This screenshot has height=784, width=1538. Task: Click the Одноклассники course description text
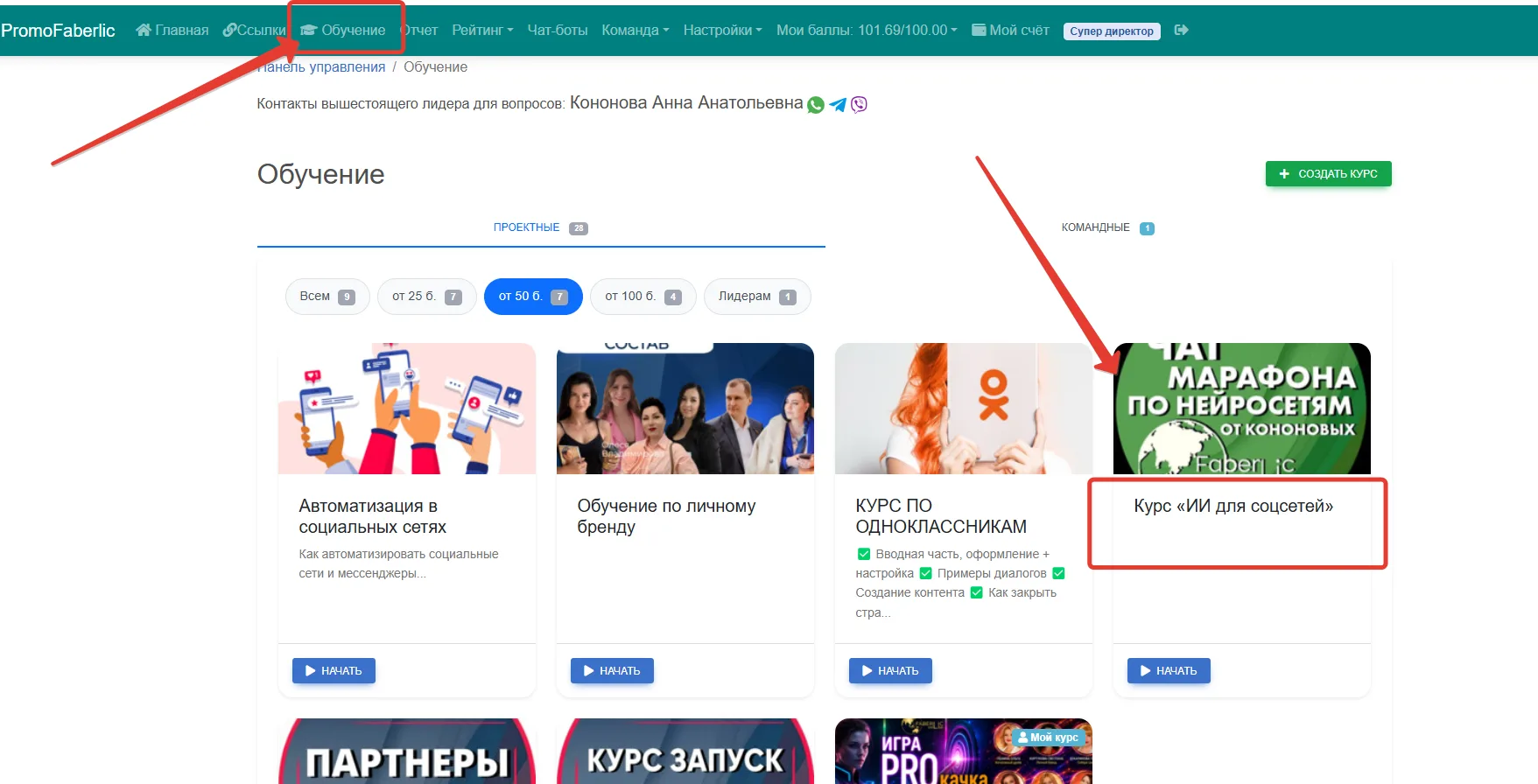click(961, 583)
